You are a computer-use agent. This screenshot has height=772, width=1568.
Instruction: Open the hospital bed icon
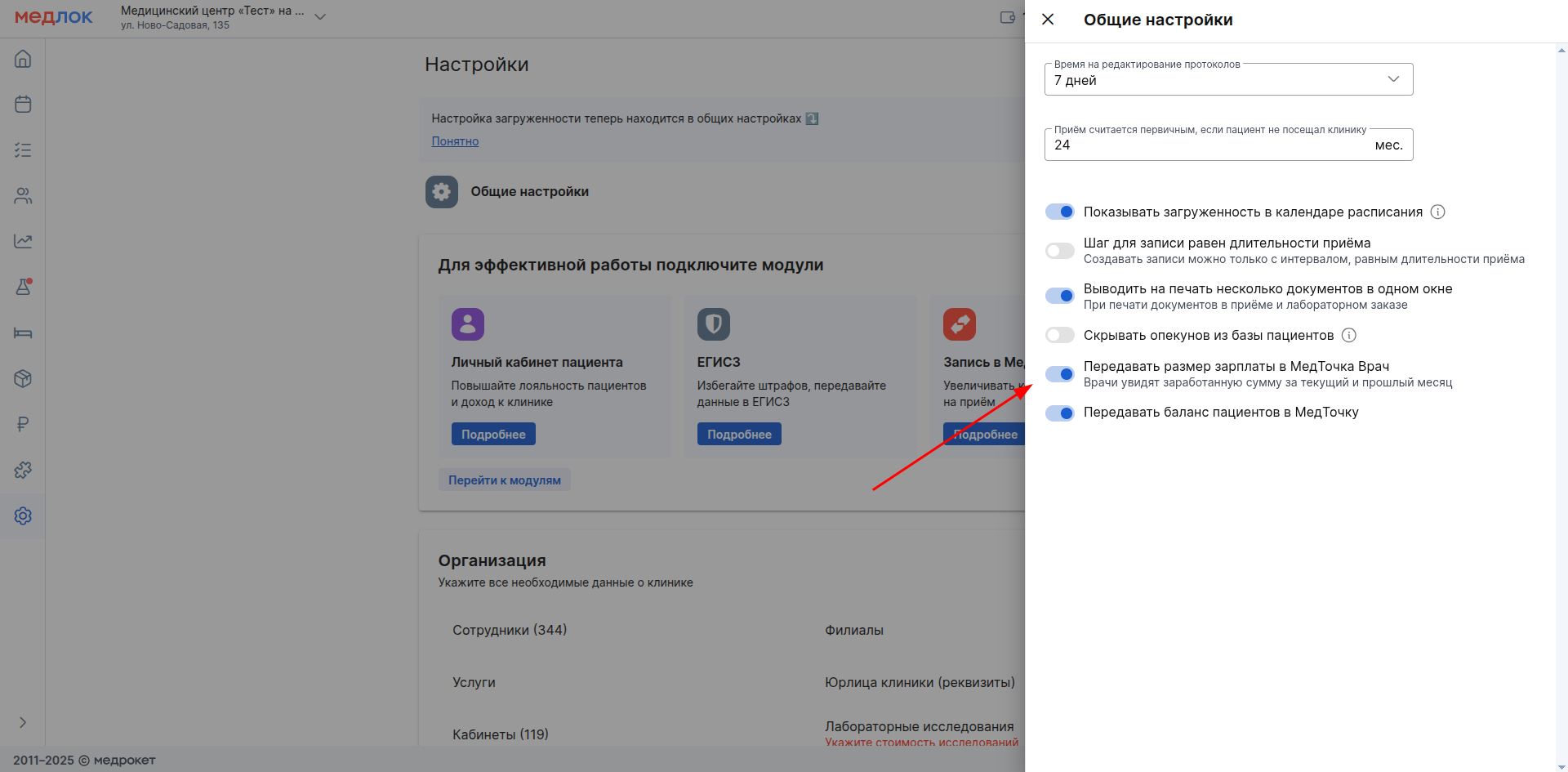tap(23, 333)
